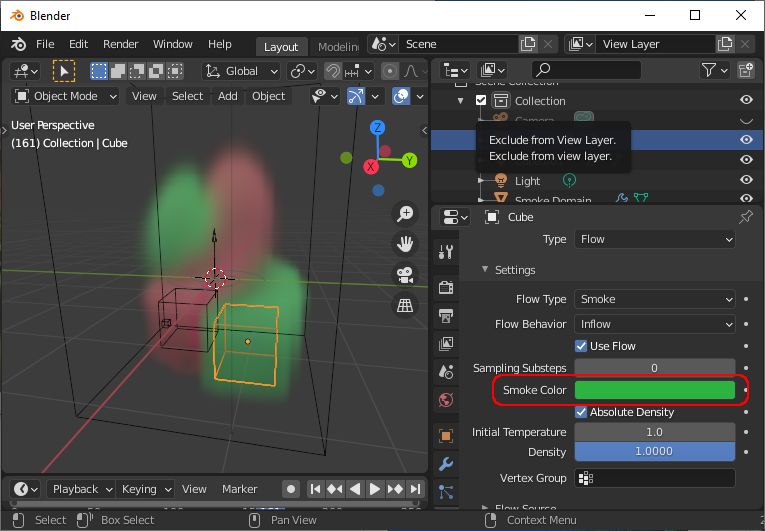Click the Z axis on navigation gizmo
This screenshot has height=531, width=765.
pos(377,128)
